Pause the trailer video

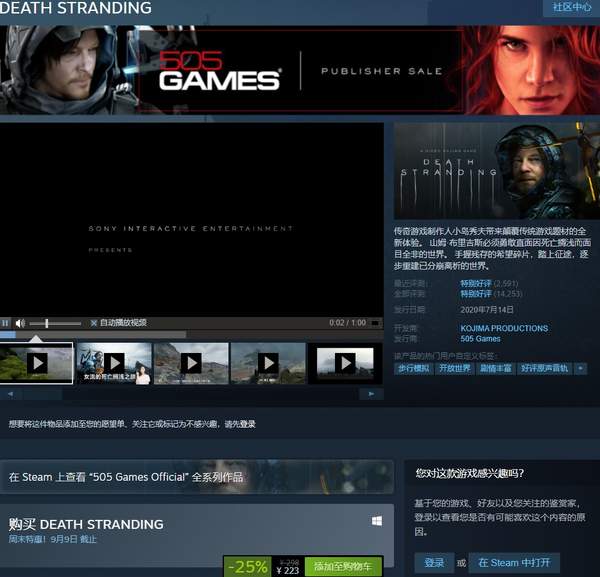point(6,323)
